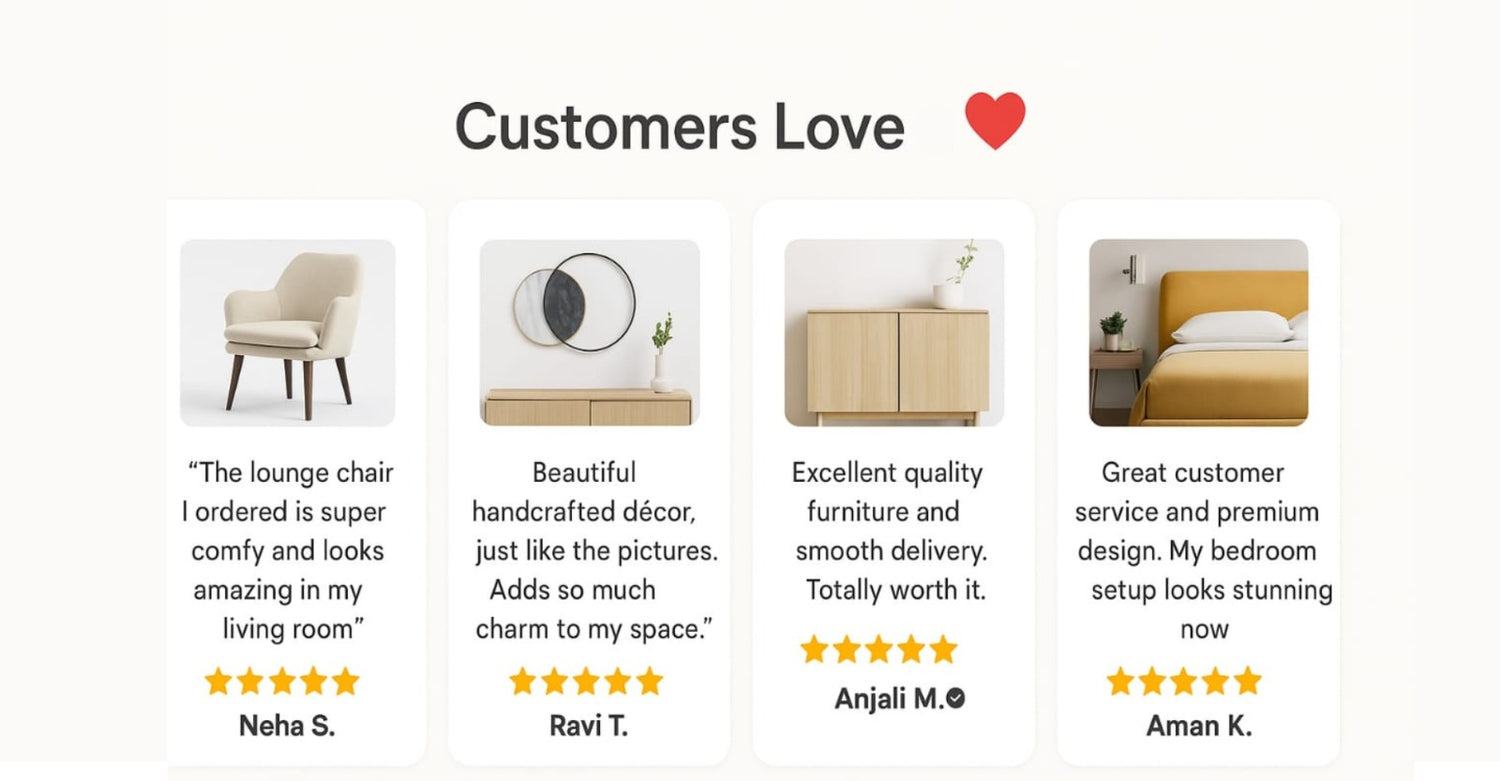Open the round mirrors décor image
This screenshot has width=1500, height=781.
pyautogui.click(x=590, y=333)
